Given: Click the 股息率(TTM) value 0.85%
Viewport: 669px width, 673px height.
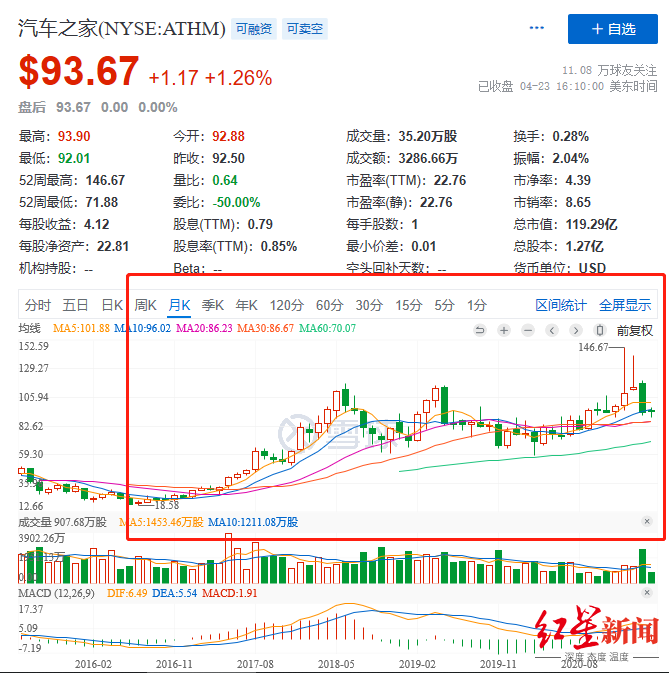Looking at the screenshot, I should click(x=279, y=246).
